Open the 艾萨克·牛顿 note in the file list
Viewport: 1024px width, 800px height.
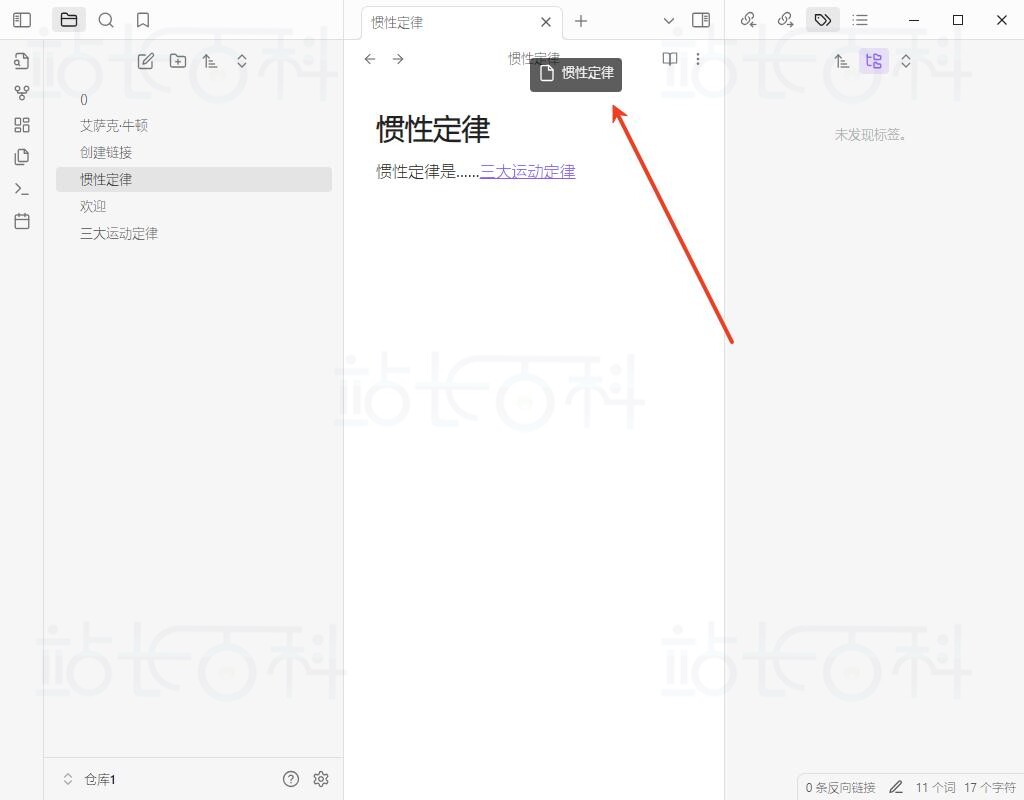[114, 126]
